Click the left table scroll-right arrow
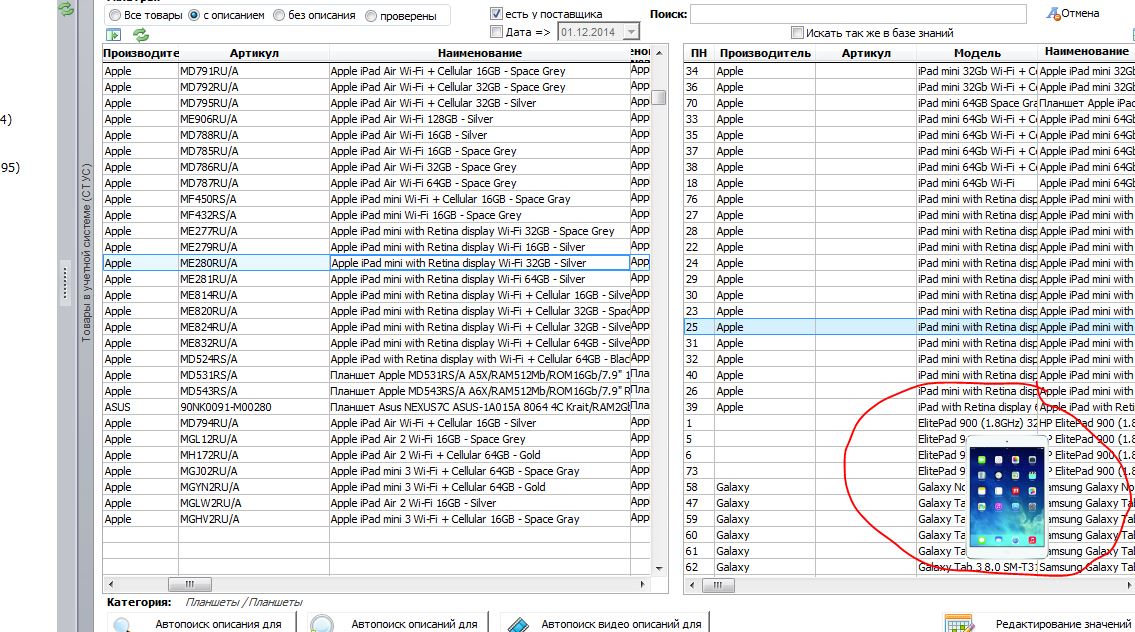 click(643, 584)
